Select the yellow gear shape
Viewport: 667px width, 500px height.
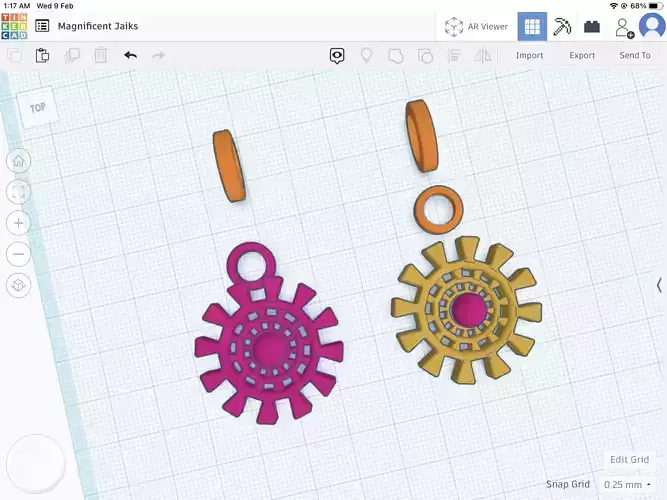[466, 311]
